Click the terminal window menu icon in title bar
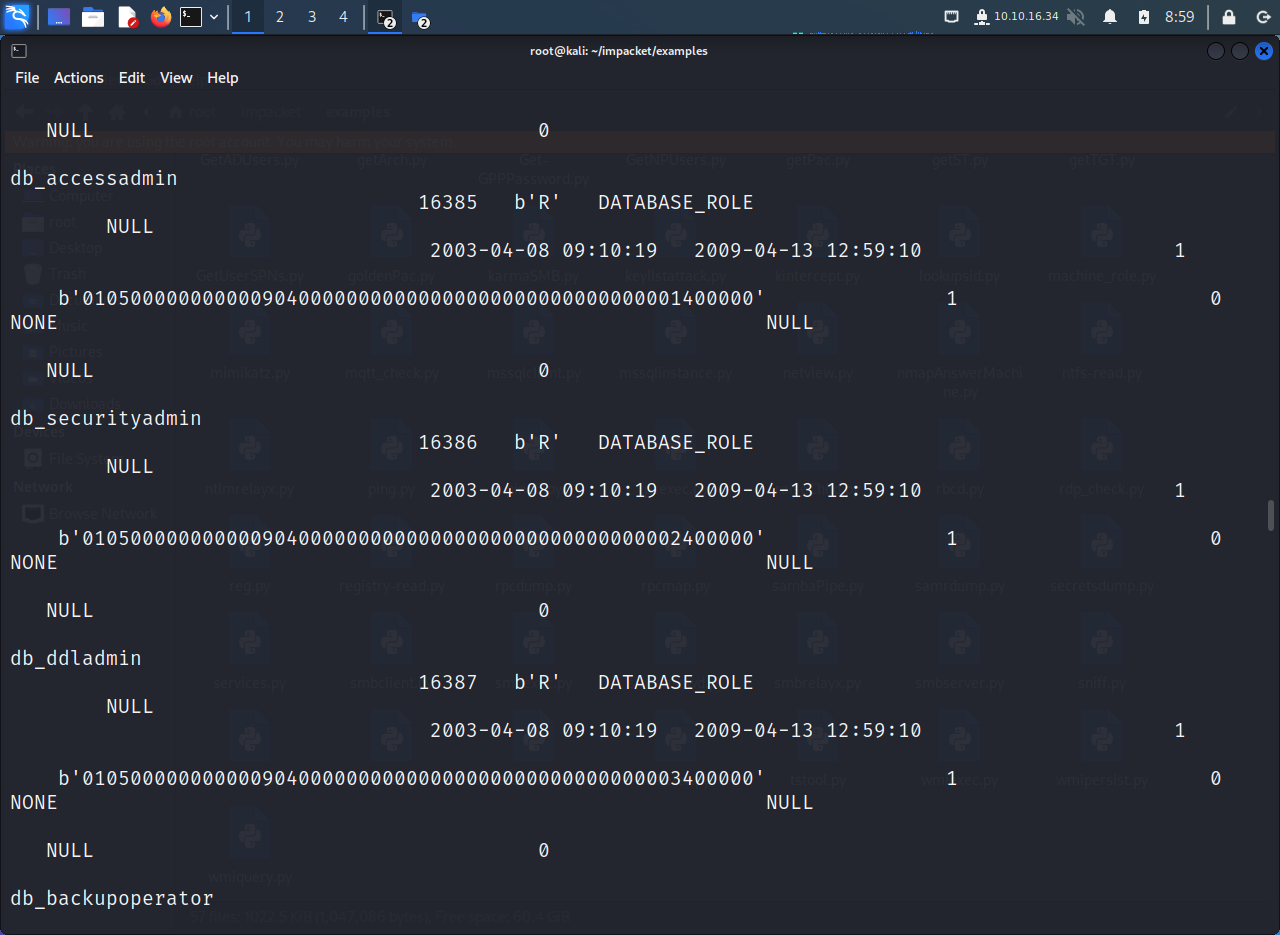 (x=19, y=51)
